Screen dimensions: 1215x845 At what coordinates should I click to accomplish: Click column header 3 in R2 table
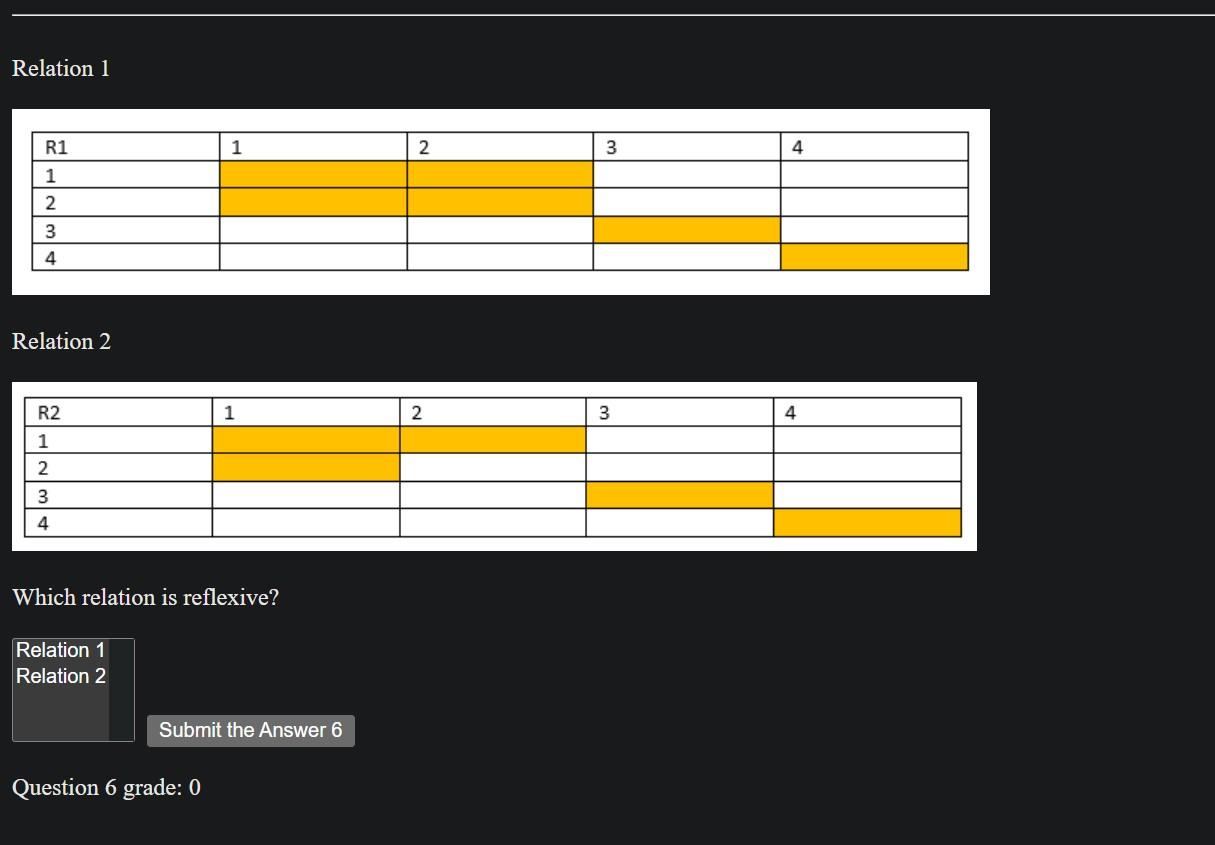pyautogui.click(x=679, y=412)
